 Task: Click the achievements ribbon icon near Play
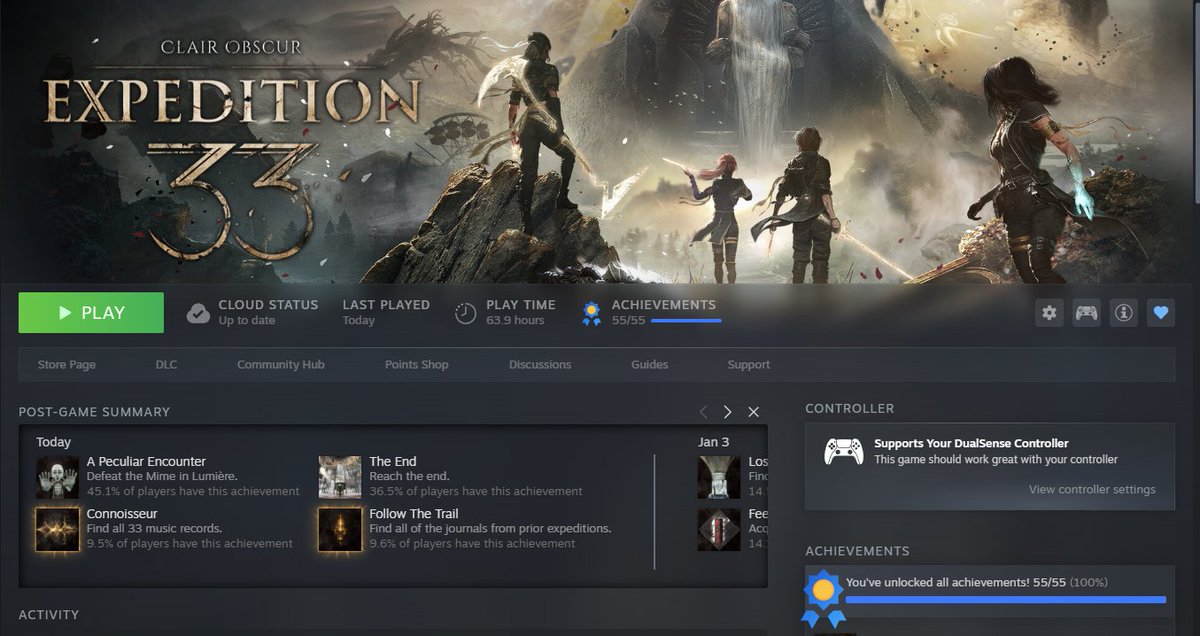(592, 313)
